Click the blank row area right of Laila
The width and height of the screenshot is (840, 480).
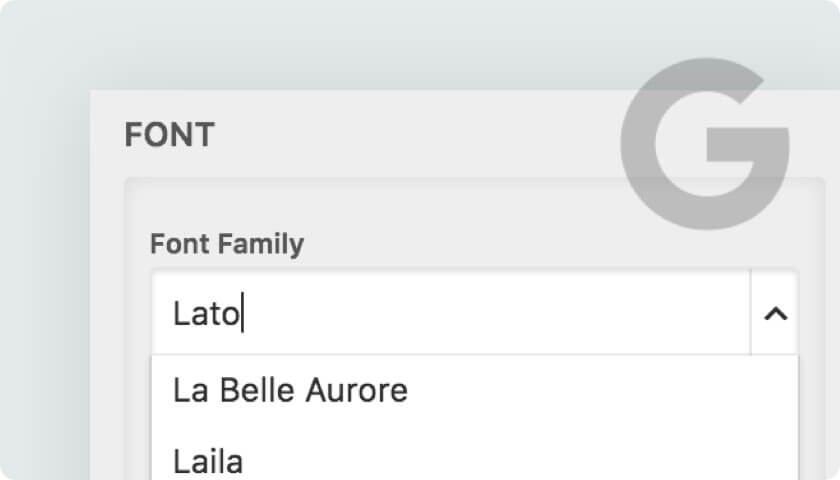(520, 461)
